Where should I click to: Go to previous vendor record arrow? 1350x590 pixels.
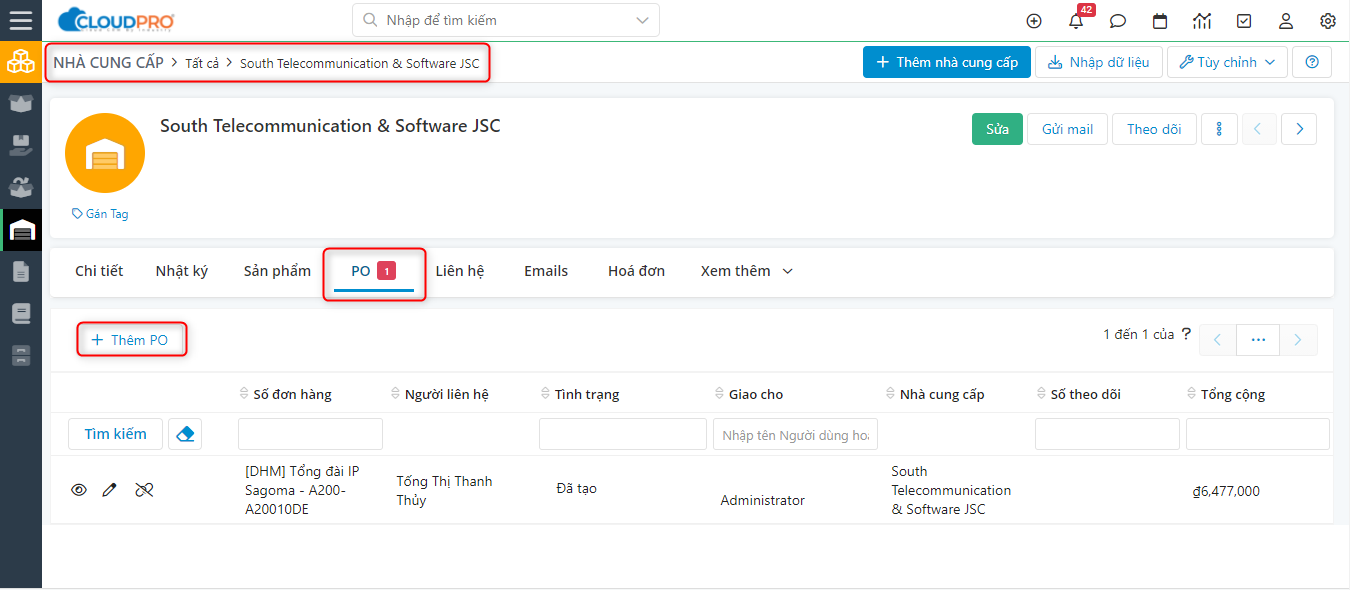(x=1258, y=129)
